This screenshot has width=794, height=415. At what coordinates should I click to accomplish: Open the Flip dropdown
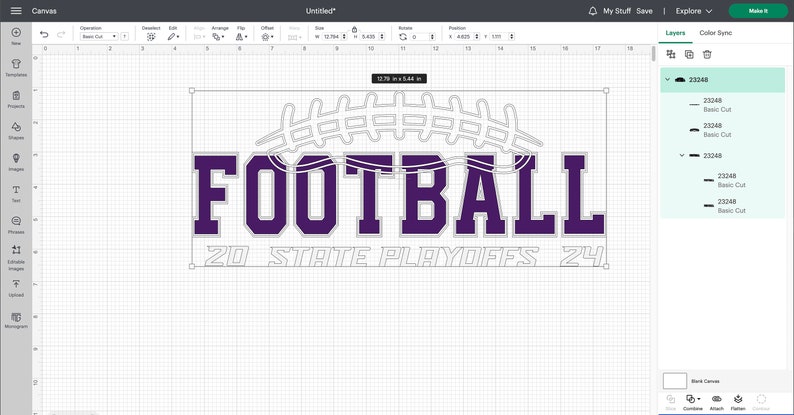pyautogui.click(x=241, y=37)
